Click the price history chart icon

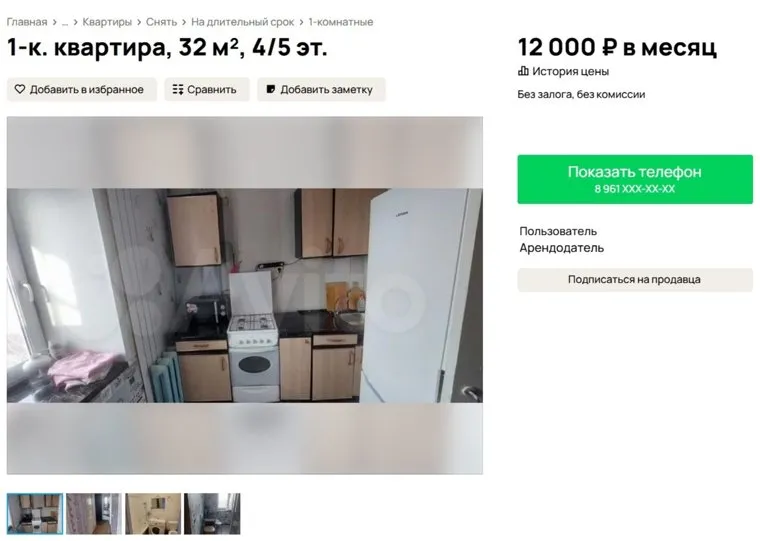point(523,71)
